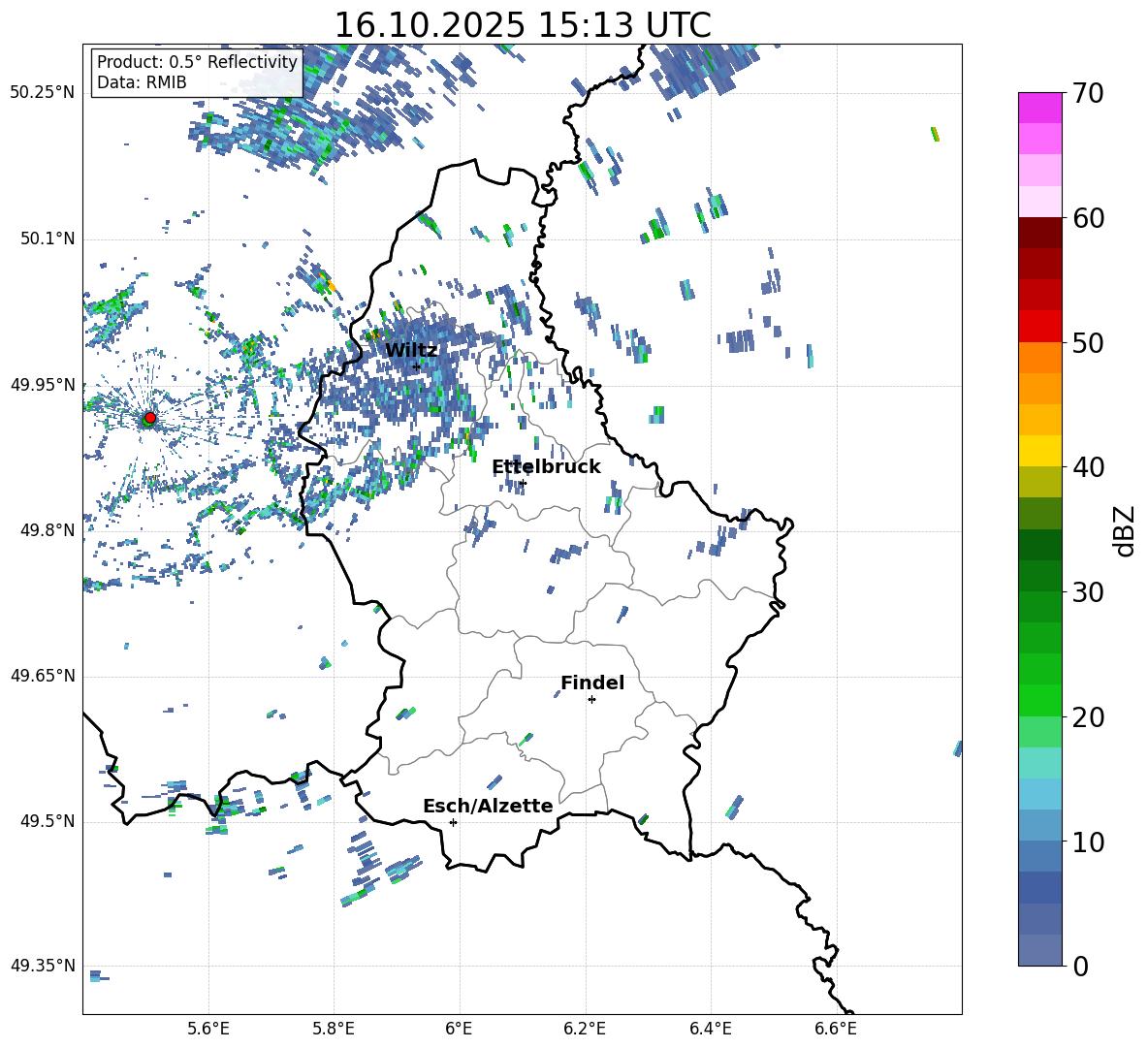Screen dimensions: 1148x1048
Task: Click the Ettelbruck location cross marker
Action: (x=522, y=483)
